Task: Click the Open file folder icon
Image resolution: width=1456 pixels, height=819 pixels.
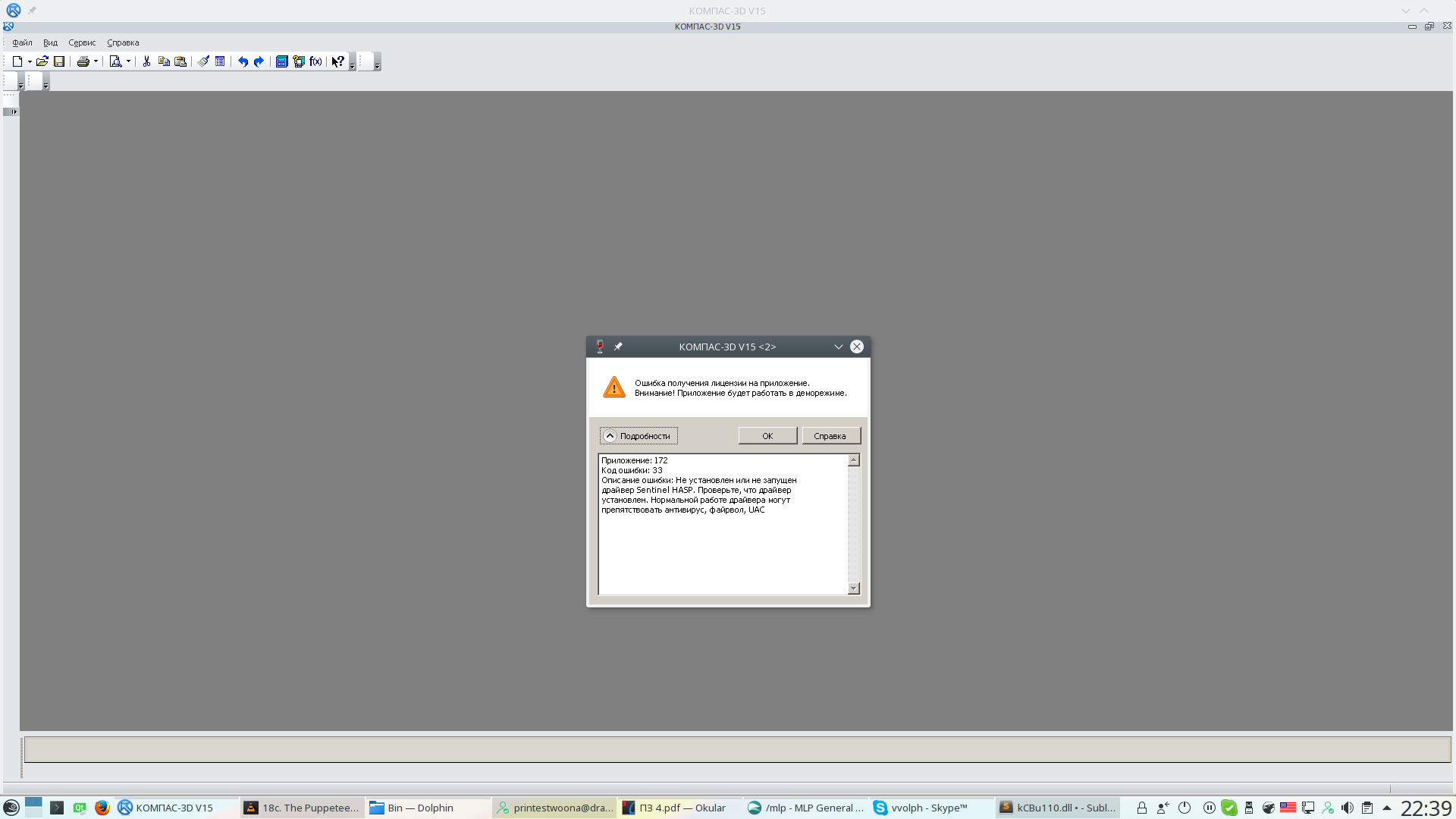Action: pyautogui.click(x=42, y=61)
